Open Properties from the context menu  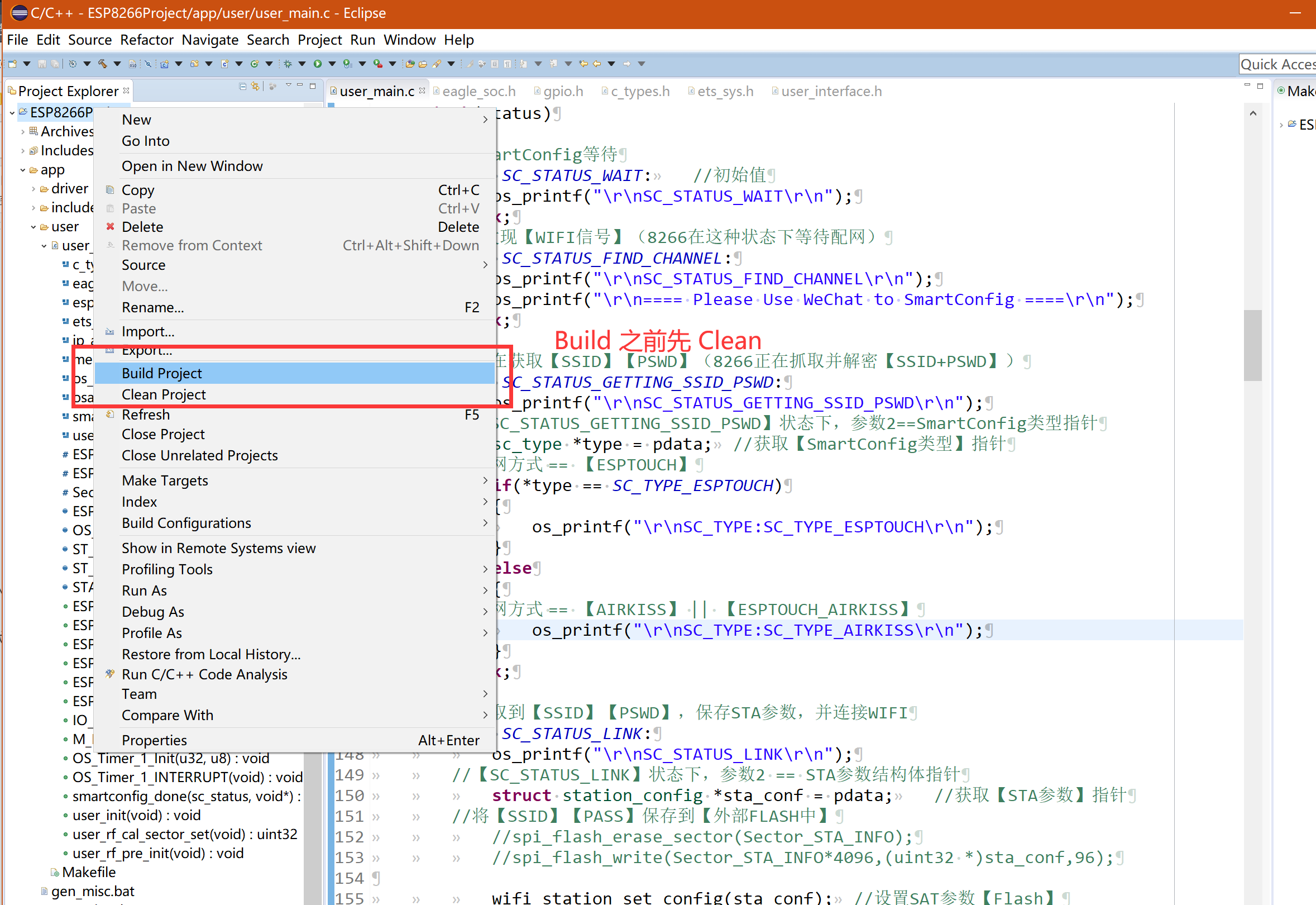tap(154, 740)
